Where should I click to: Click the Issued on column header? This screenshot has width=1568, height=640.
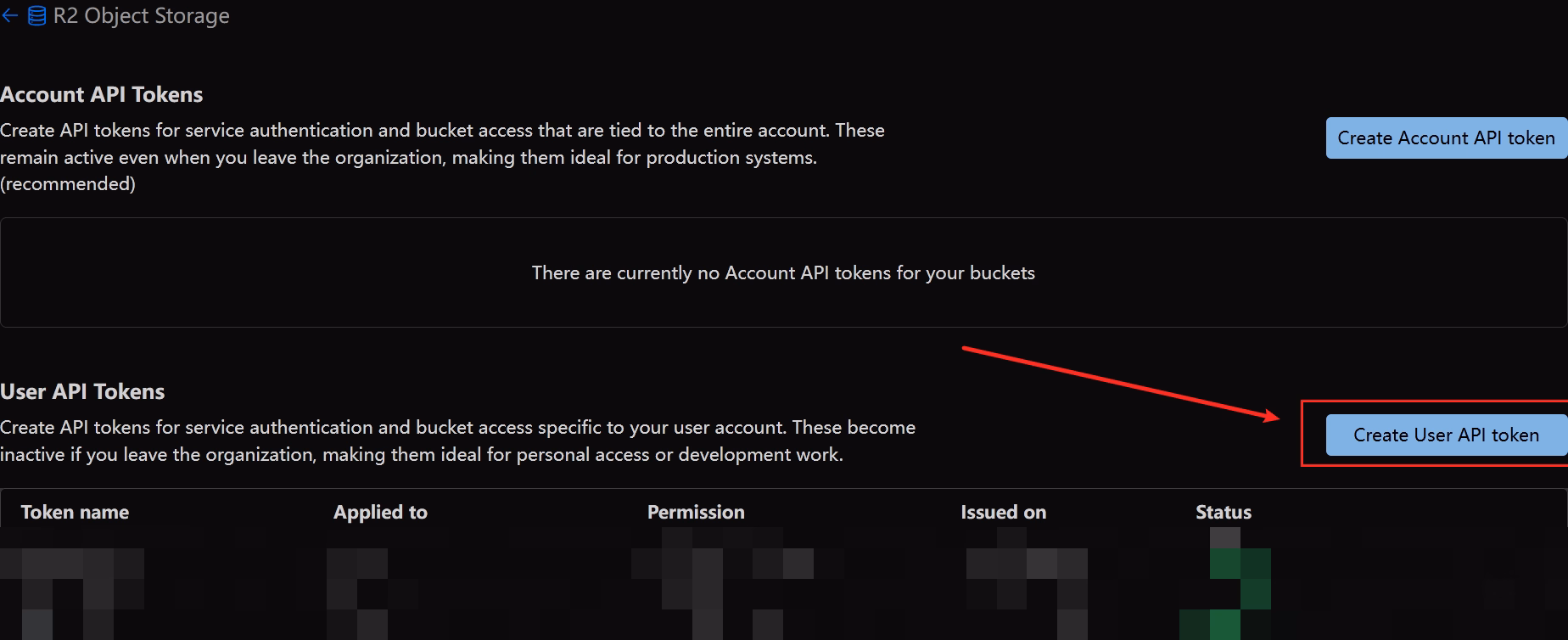(1003, 512)
